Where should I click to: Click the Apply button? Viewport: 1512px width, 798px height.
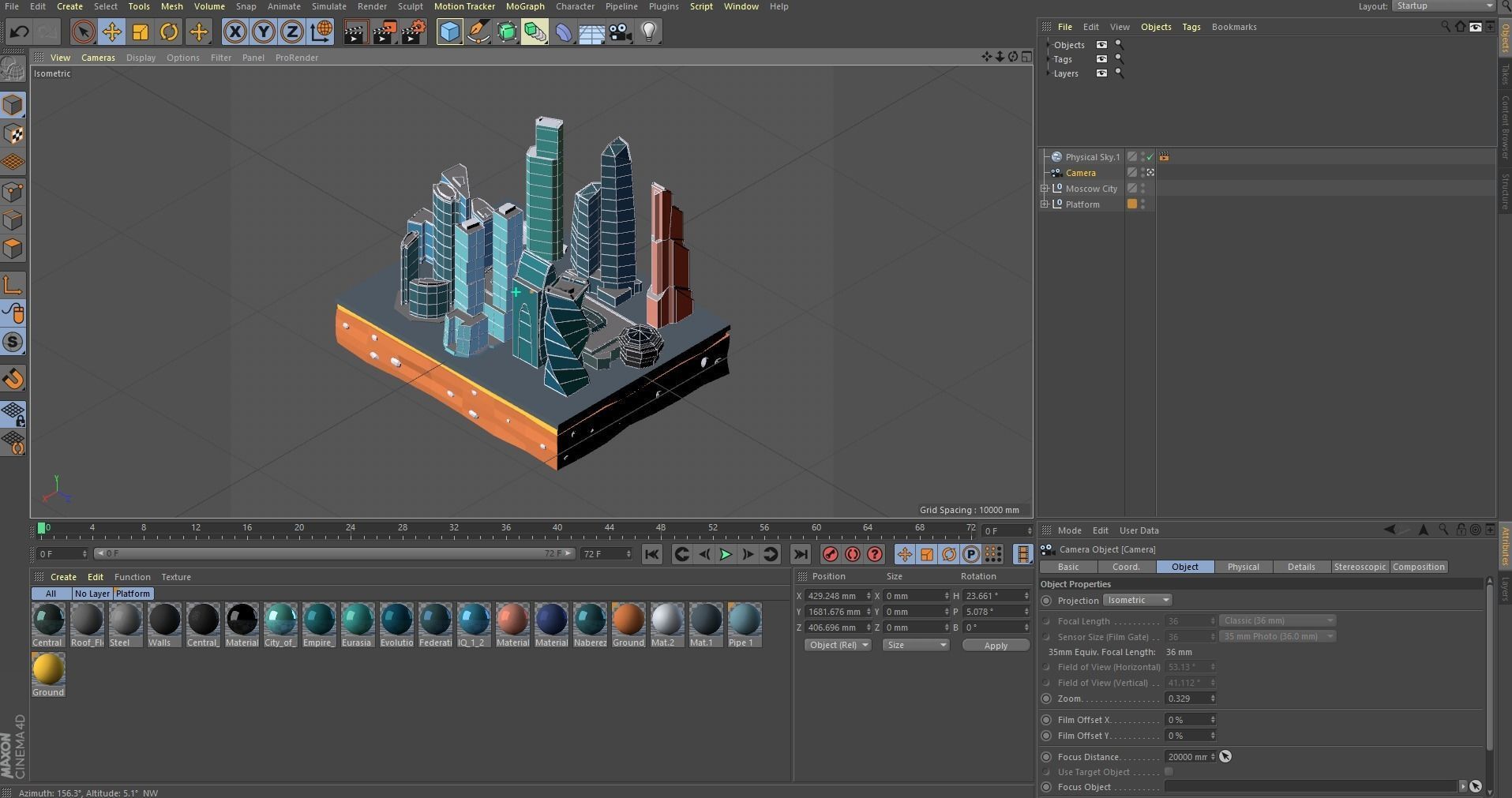[x=996, y=646]
